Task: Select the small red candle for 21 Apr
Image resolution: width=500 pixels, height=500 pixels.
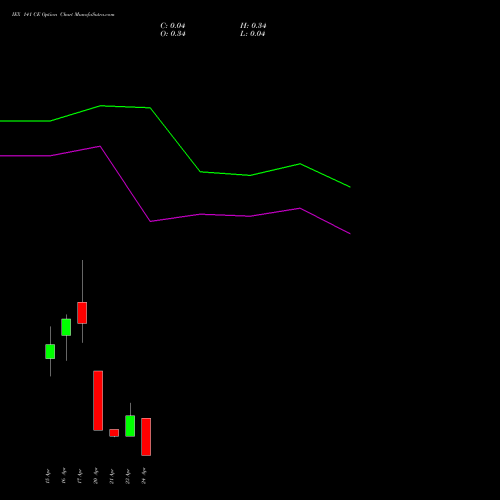Action: pyautogui.click(x=114, y=433)
